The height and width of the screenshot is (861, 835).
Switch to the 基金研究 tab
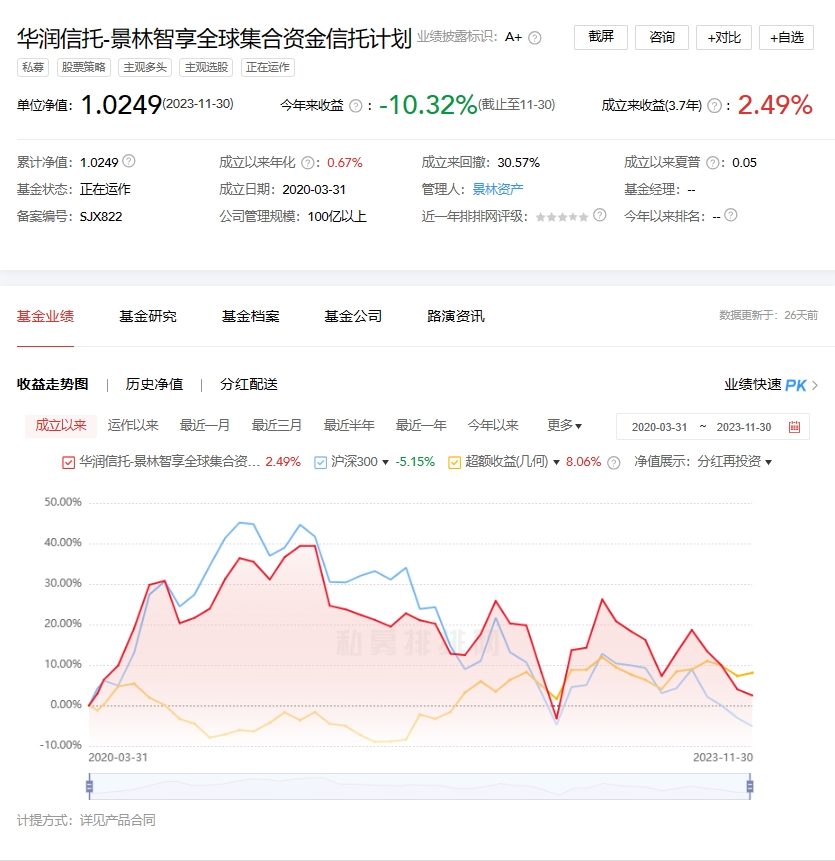(148, 316)
